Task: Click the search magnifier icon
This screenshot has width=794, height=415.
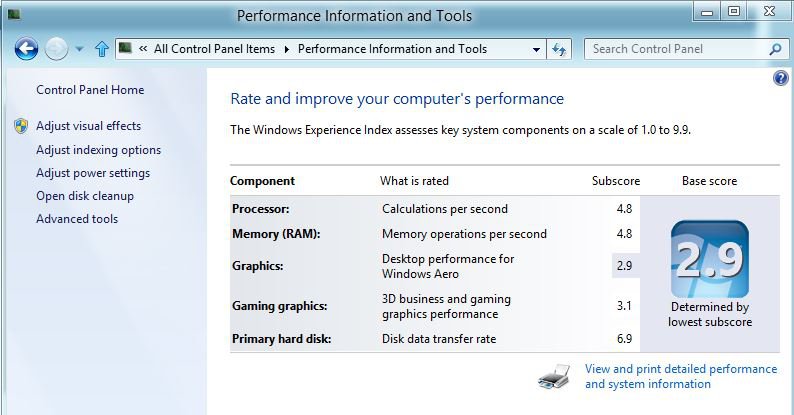Action: (x=775, y=49)
